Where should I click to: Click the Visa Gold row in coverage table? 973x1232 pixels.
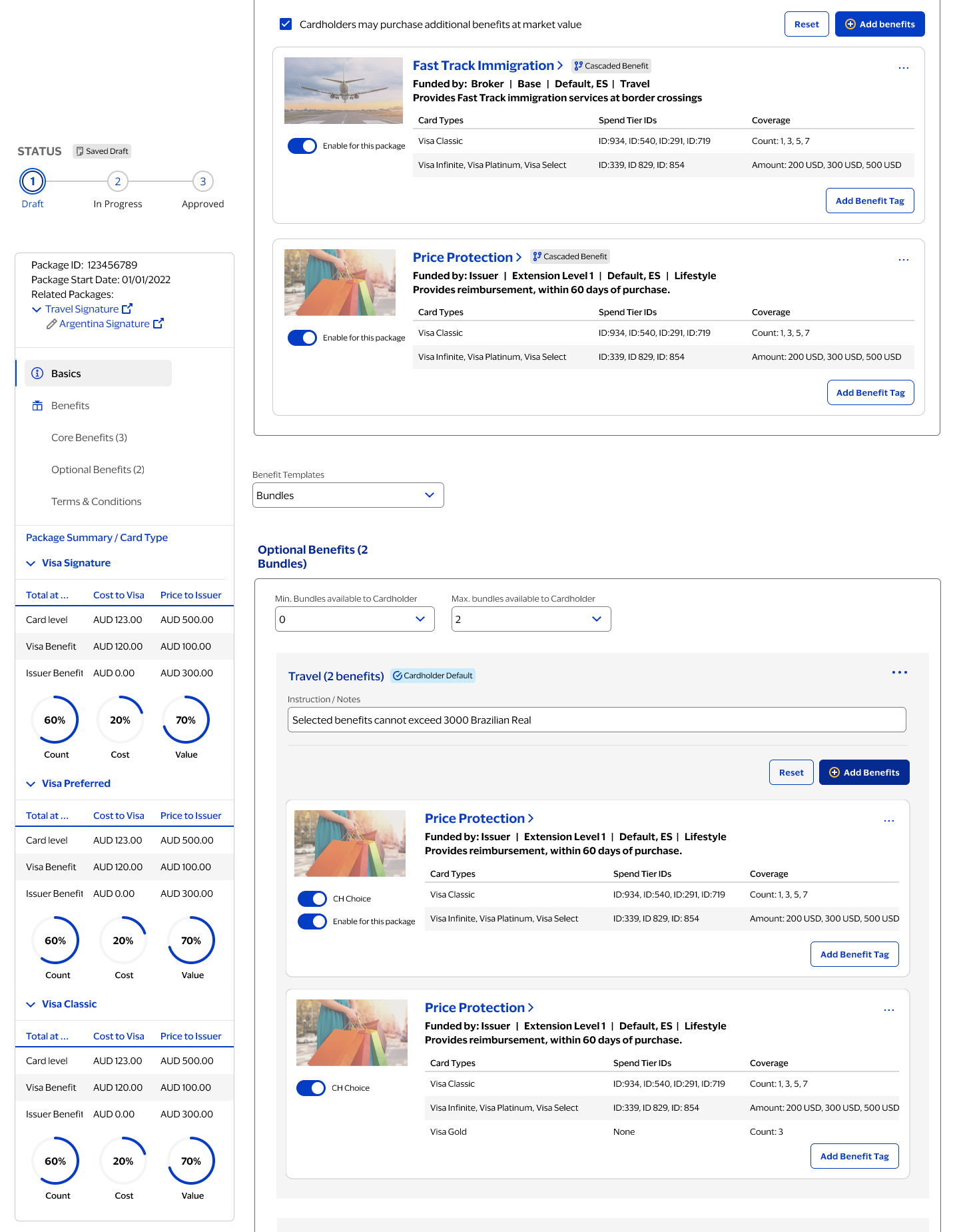pos(662,1131)
